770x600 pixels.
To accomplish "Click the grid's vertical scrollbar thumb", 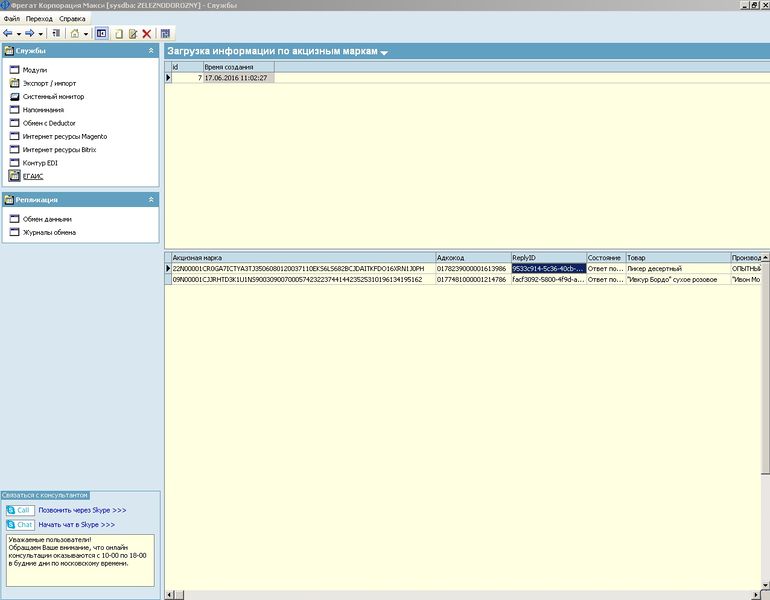I will [765, 368].
